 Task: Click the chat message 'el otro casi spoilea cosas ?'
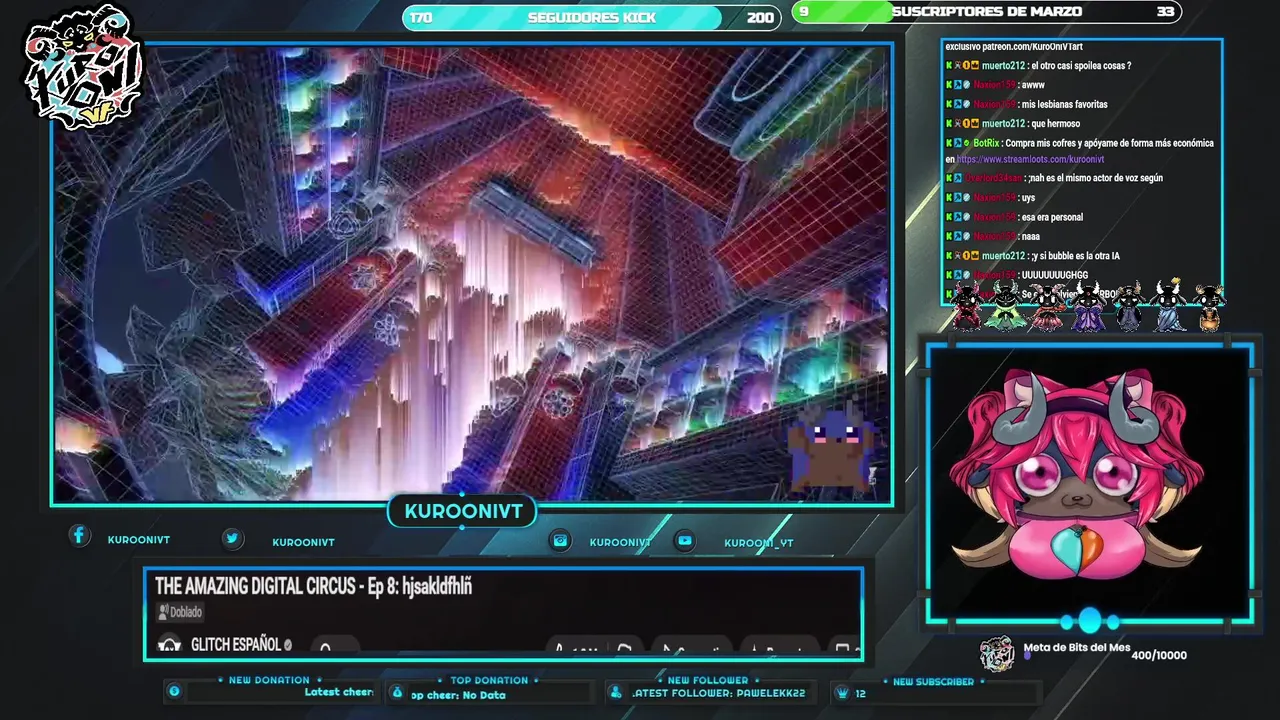1081,66
